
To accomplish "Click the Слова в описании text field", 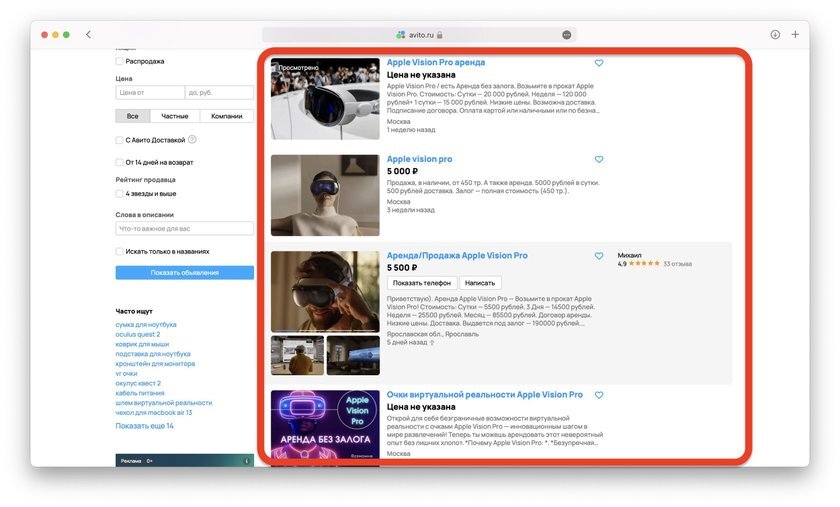I will [185, 228].
